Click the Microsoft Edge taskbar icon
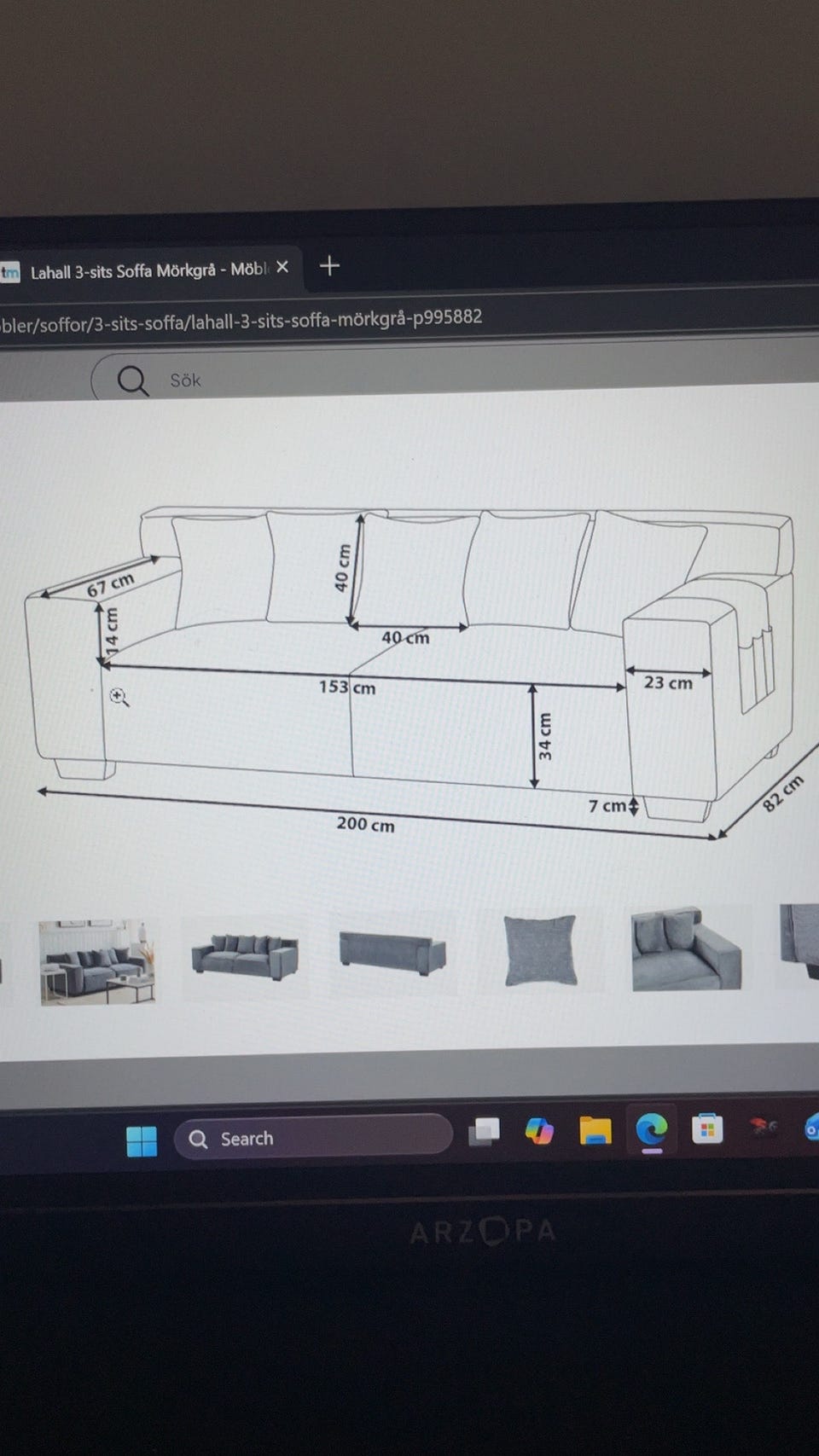This screenshot has width=819, height=1456. tap(652, 1129)
